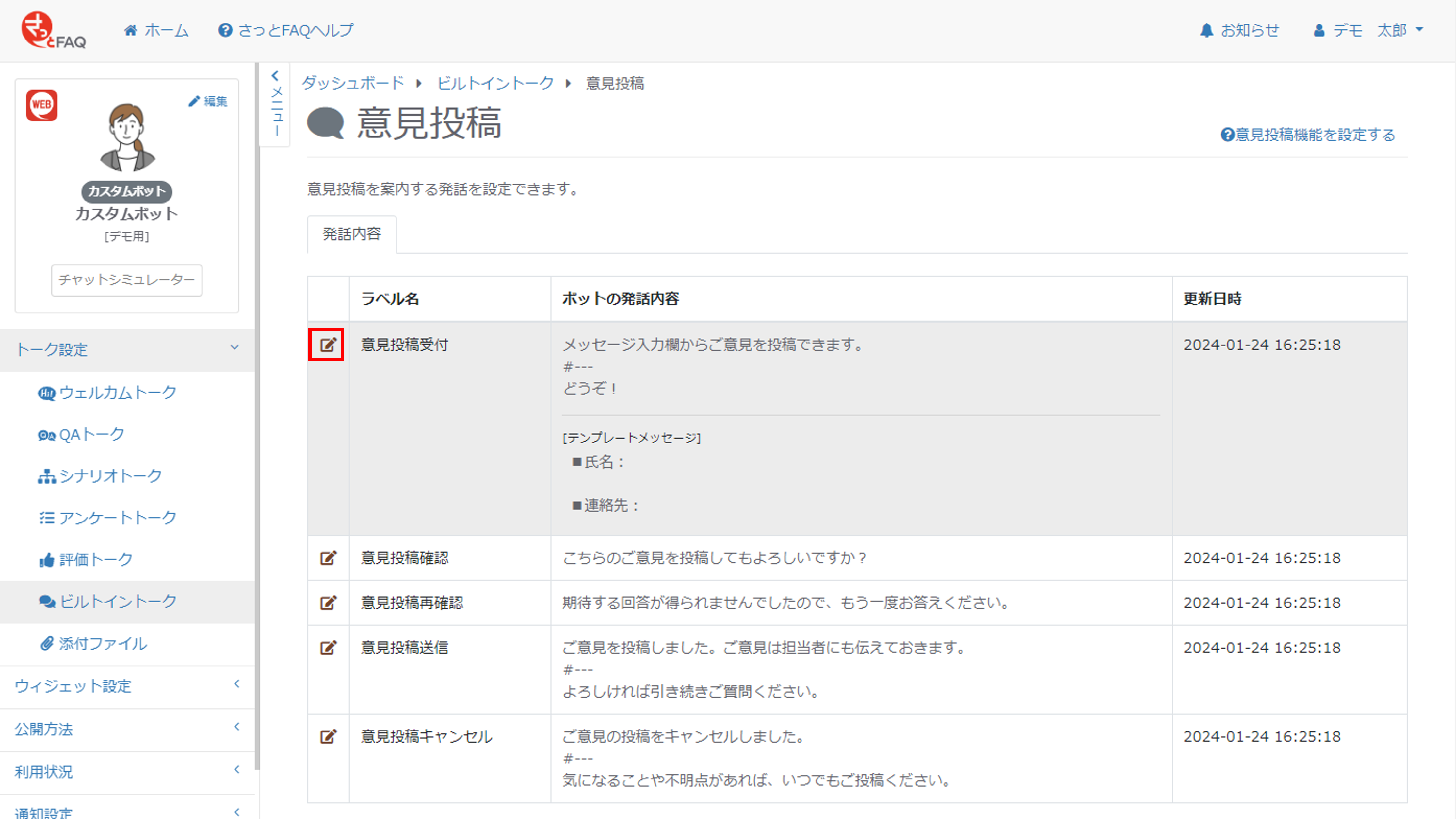Screen dimensions: 1456x819
Task: Open 意見投稿機能を設定する help link
Action: click(x=1308, y=135)
